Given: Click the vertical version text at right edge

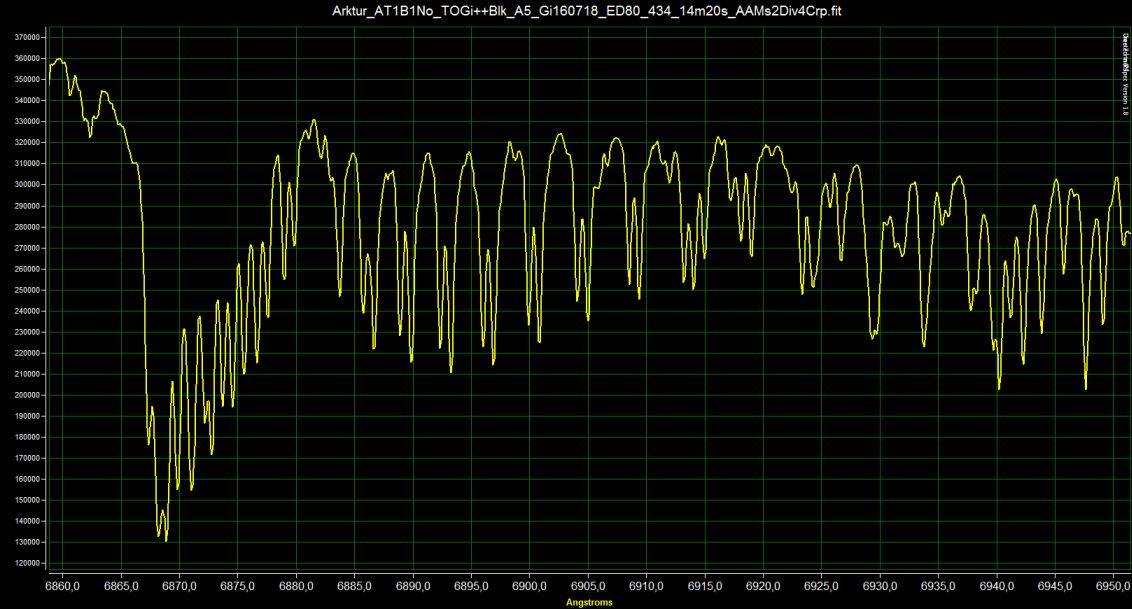Looking at the screenshot, I should pos(1124,76).
